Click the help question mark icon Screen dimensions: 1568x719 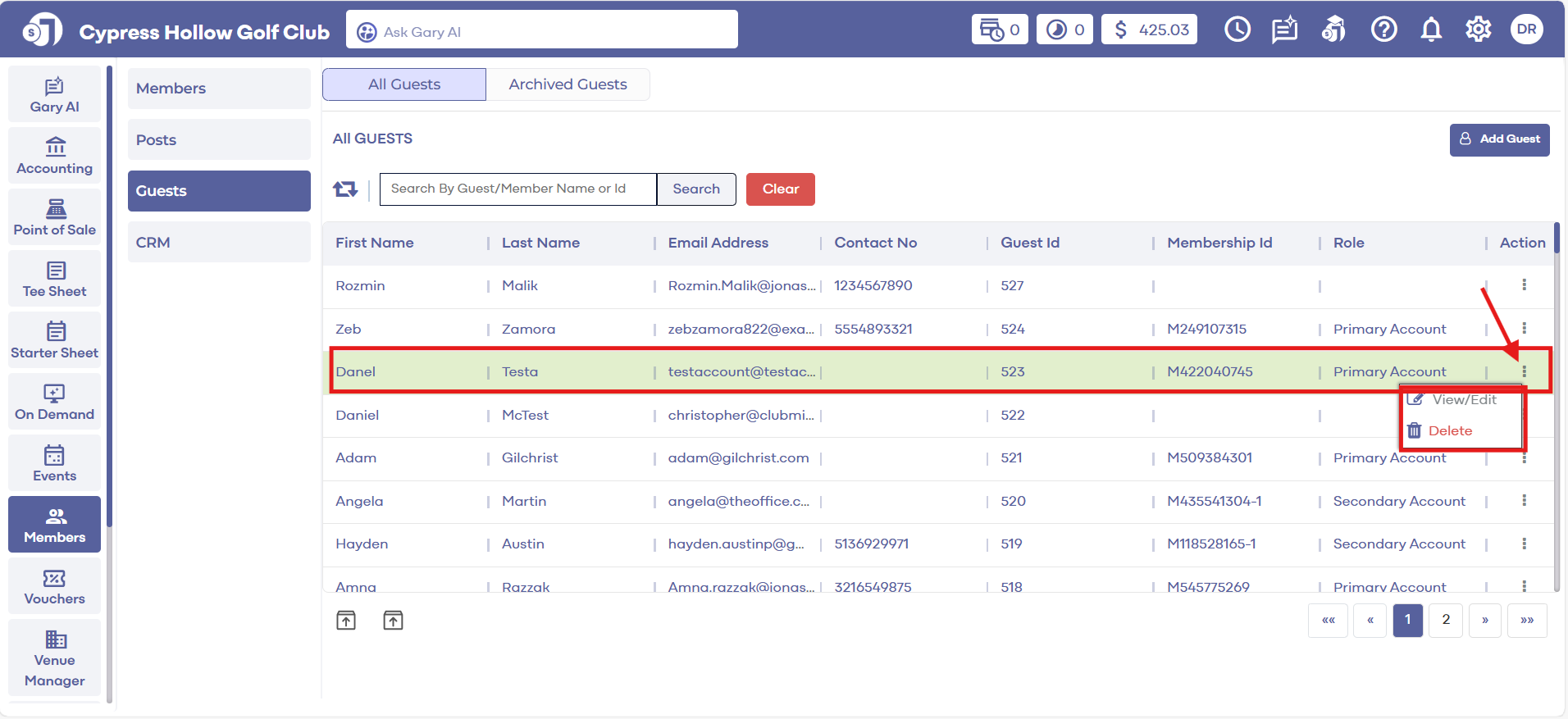[1383, 30]
